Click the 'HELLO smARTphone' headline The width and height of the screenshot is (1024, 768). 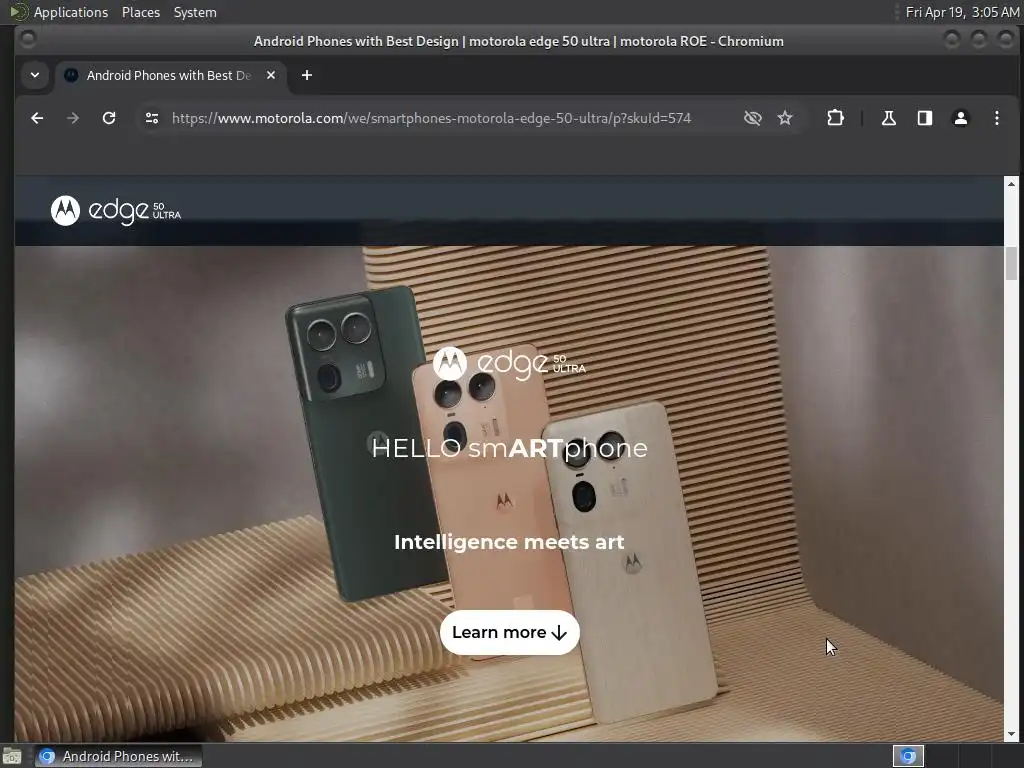pos(509,448)
